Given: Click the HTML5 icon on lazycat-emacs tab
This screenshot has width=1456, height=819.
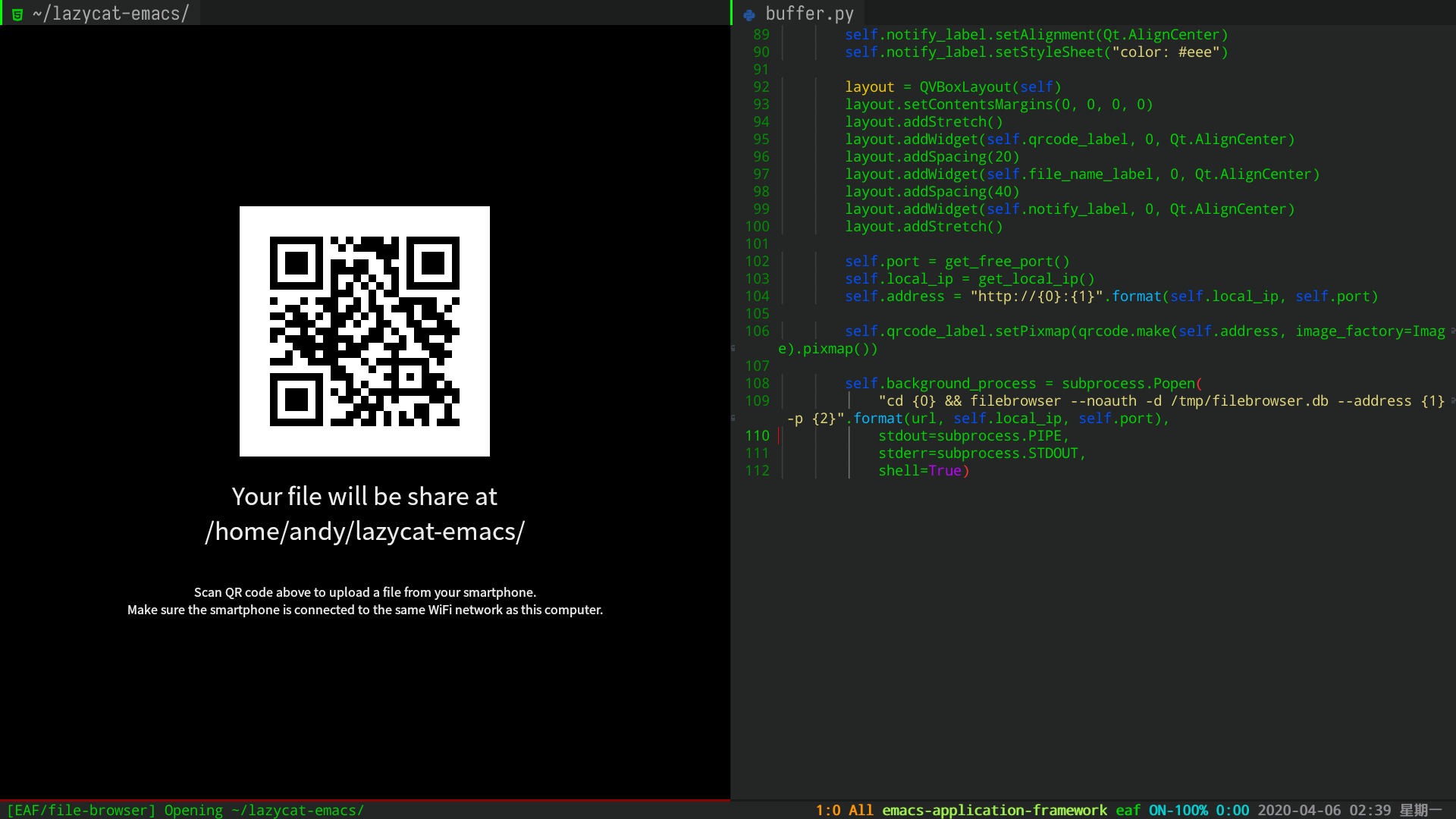Looking at the screenshot, I should [17, 14].
